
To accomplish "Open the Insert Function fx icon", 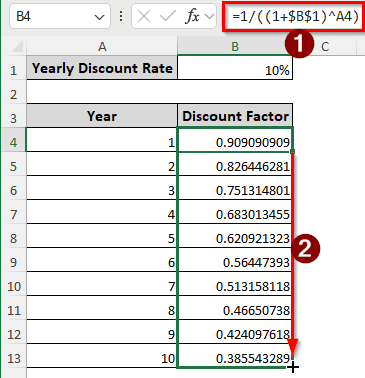I will (x=192, y=16).
